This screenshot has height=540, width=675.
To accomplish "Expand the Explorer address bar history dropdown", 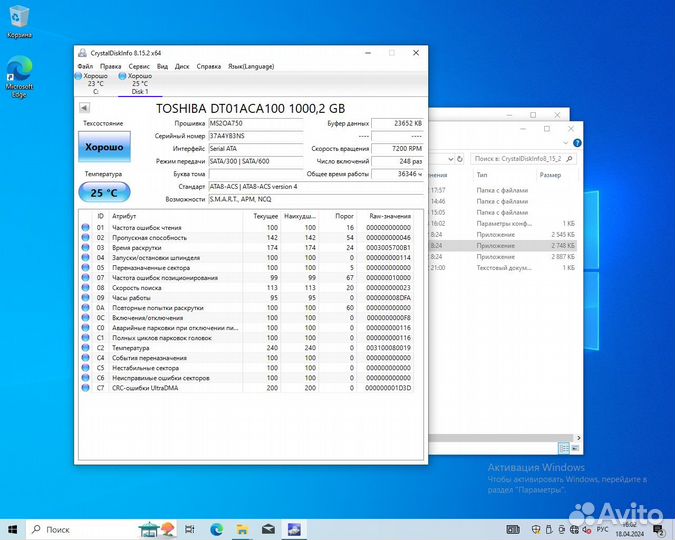I will [x=450, y=159].
